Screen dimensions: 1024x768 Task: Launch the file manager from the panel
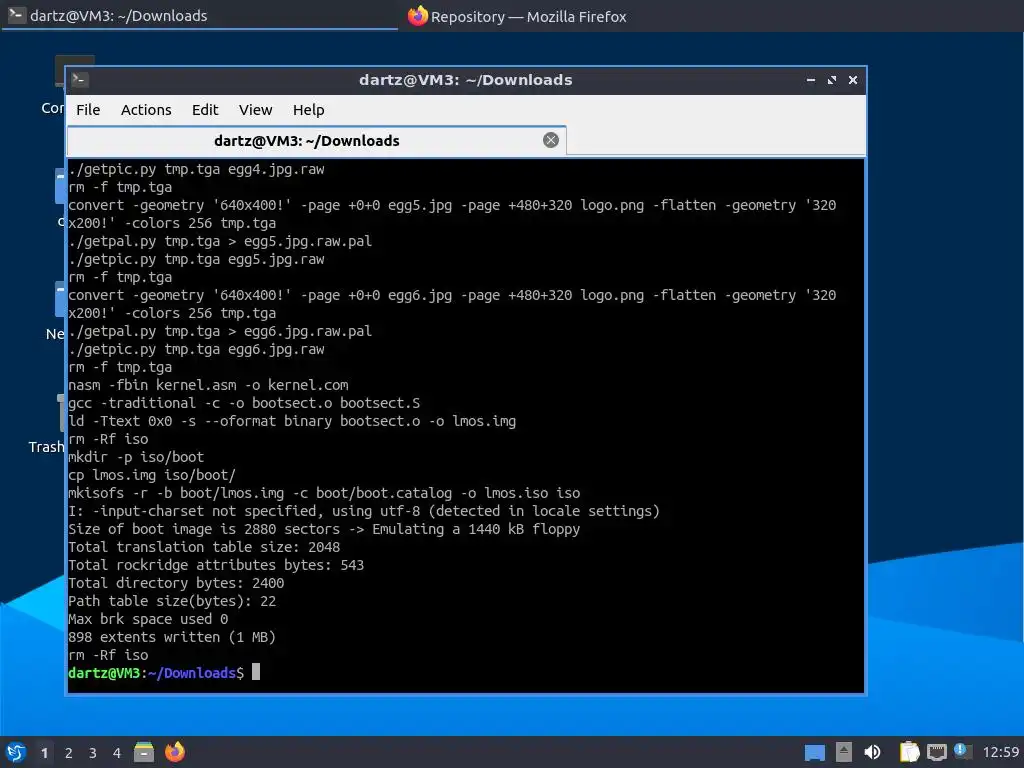(144, 752)
